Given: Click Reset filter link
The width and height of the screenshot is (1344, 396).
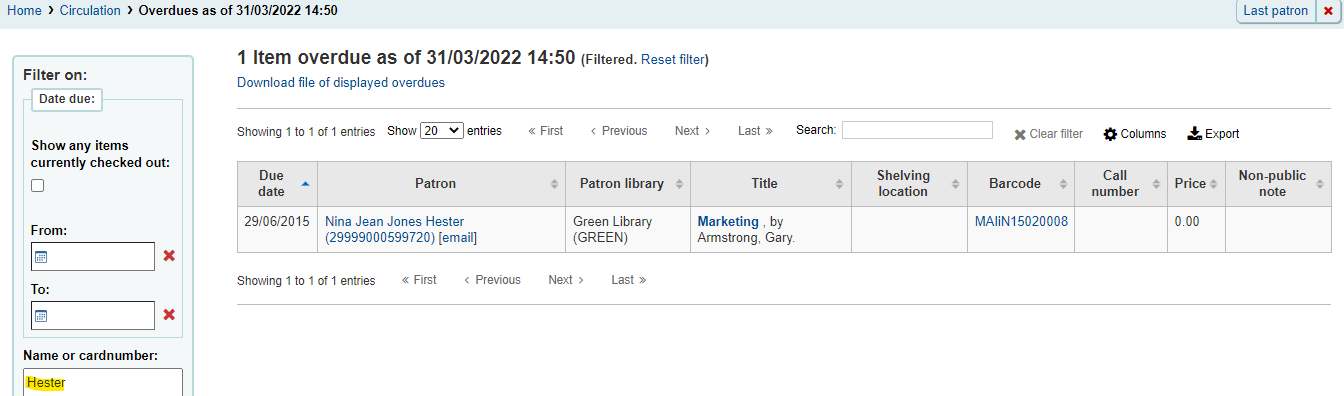Looking at the screenshot, I should pyautogui.click(x=673, y=60).
